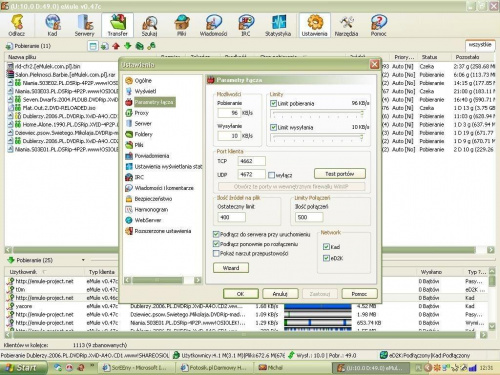Image resolution: width=500 pixels, height=375 pixels.
Task: Toggle eD2K network checkbox
Action: (x=326, y=258)
